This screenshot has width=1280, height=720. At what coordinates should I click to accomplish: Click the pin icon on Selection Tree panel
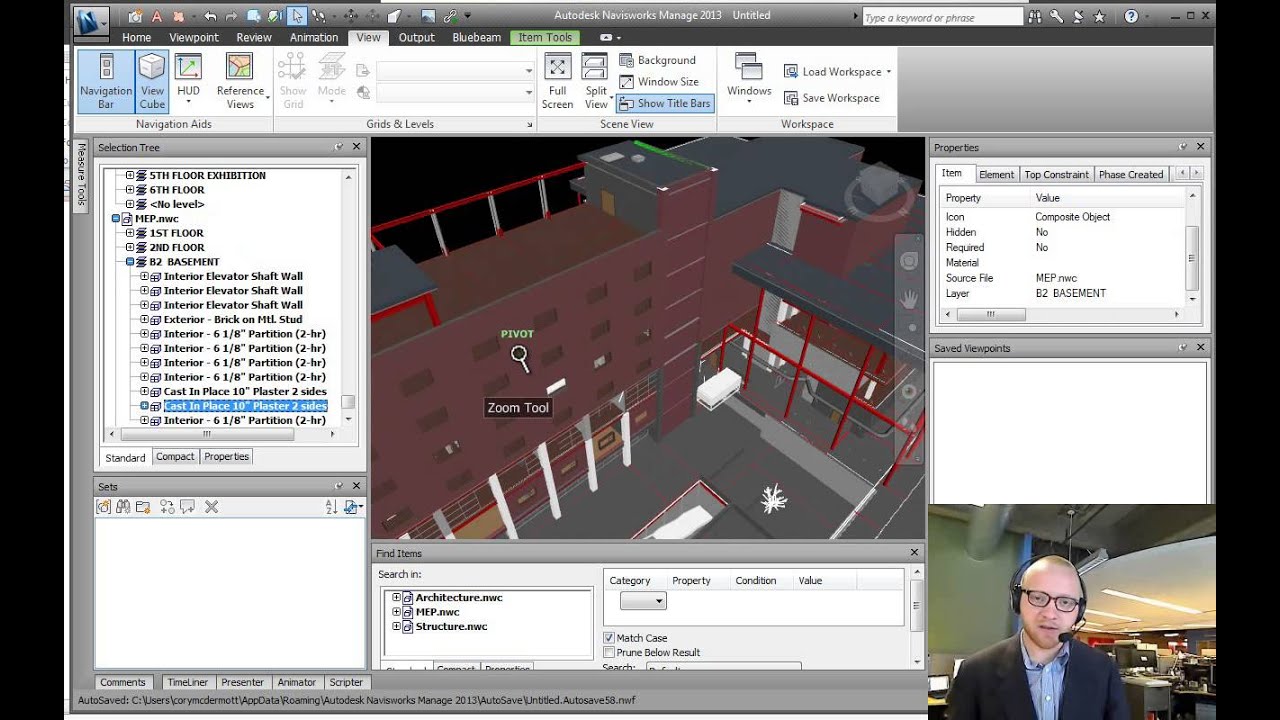click(339, 147)
